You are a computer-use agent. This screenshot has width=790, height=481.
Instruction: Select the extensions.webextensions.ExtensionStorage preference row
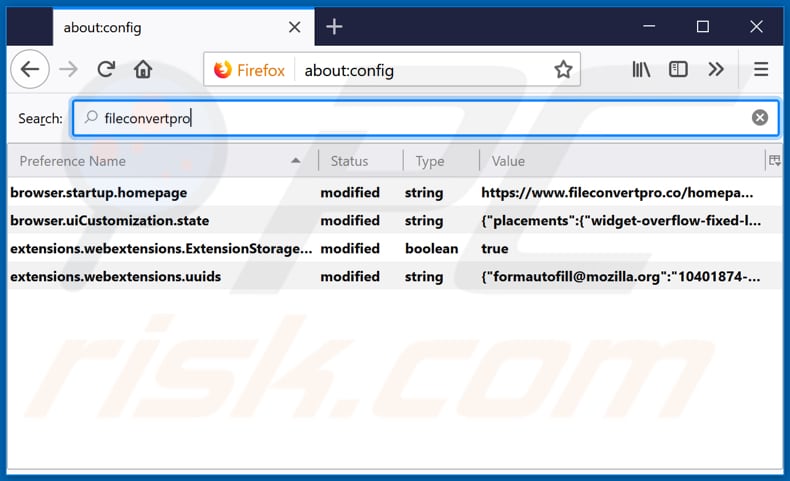pos(395,248)
